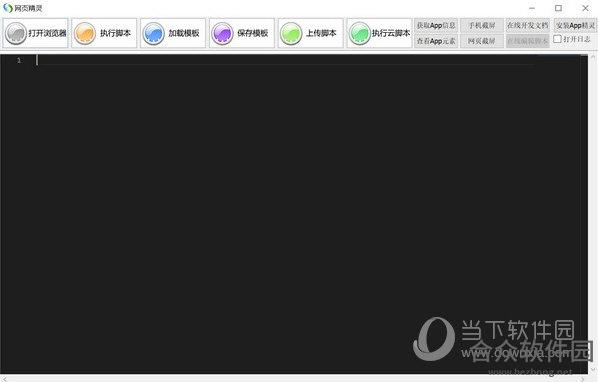The image size is (598, 382).
Task: Execute cloud script via 执行云脚本
Action: click(379, 33)
